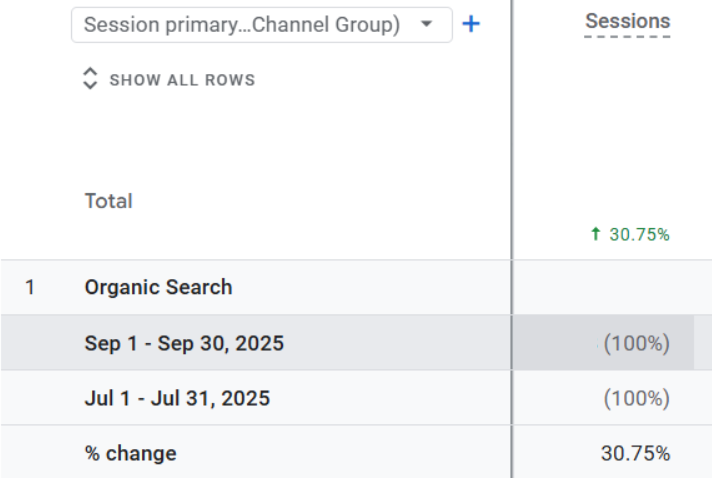The width and height of the screenshot is (712, 478).
Task: Click the (100%) value for September sessions
Action: [636, 344]
